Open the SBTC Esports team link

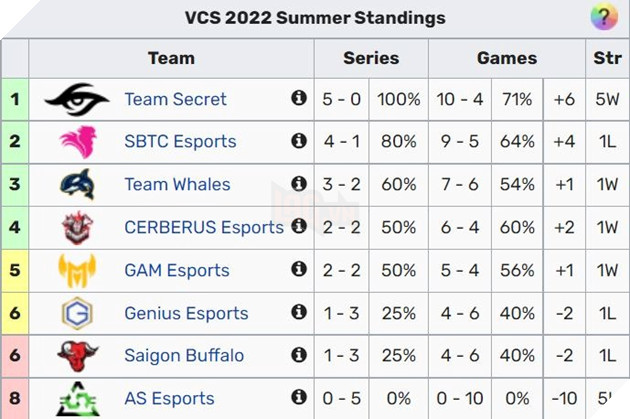click(180, 142)
